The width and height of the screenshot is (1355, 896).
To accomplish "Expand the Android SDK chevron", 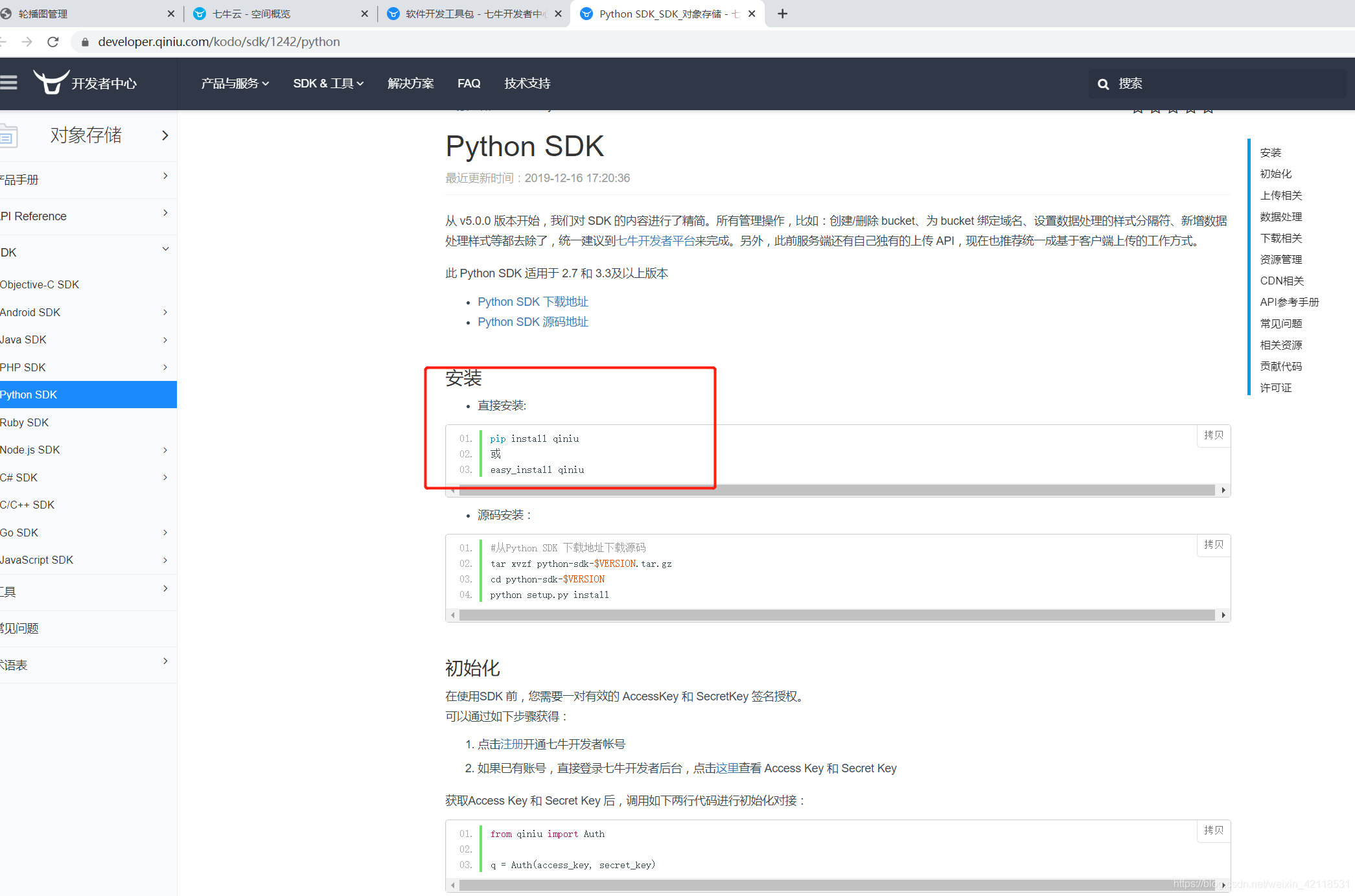I will (x=165, y=312).
